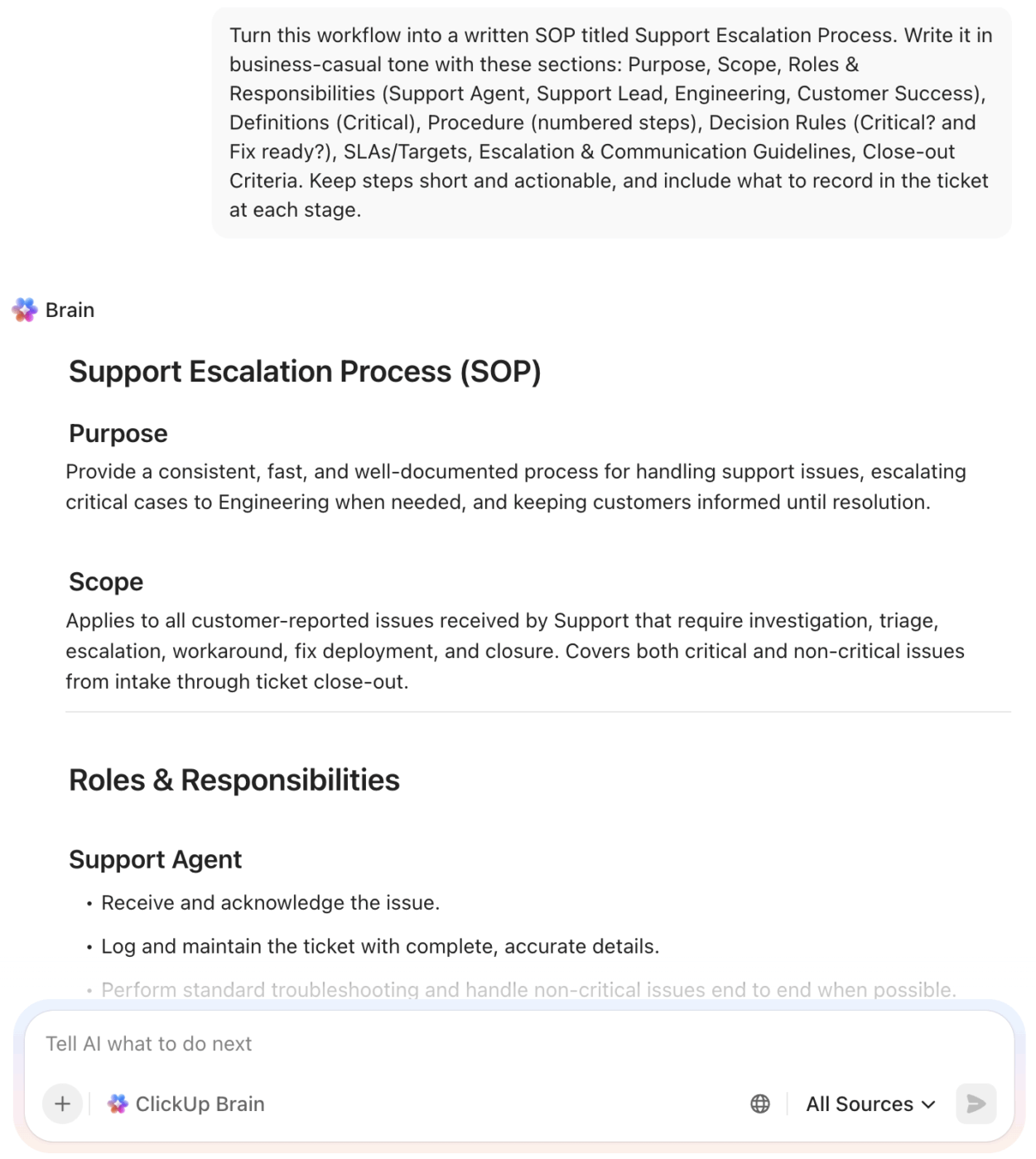Open the All Sources dropdown
This screenshot has height=1159, width=1036.
pyautogui.click(x=870, y=1104)
